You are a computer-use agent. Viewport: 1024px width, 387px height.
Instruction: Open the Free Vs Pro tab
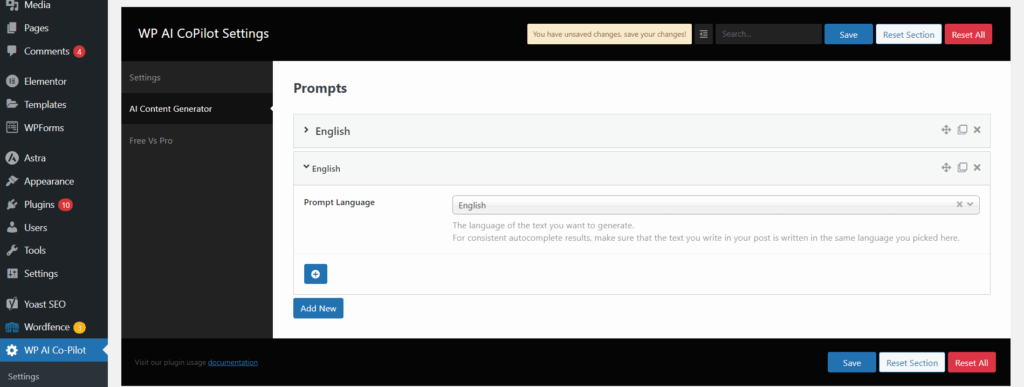click(197, 140)
